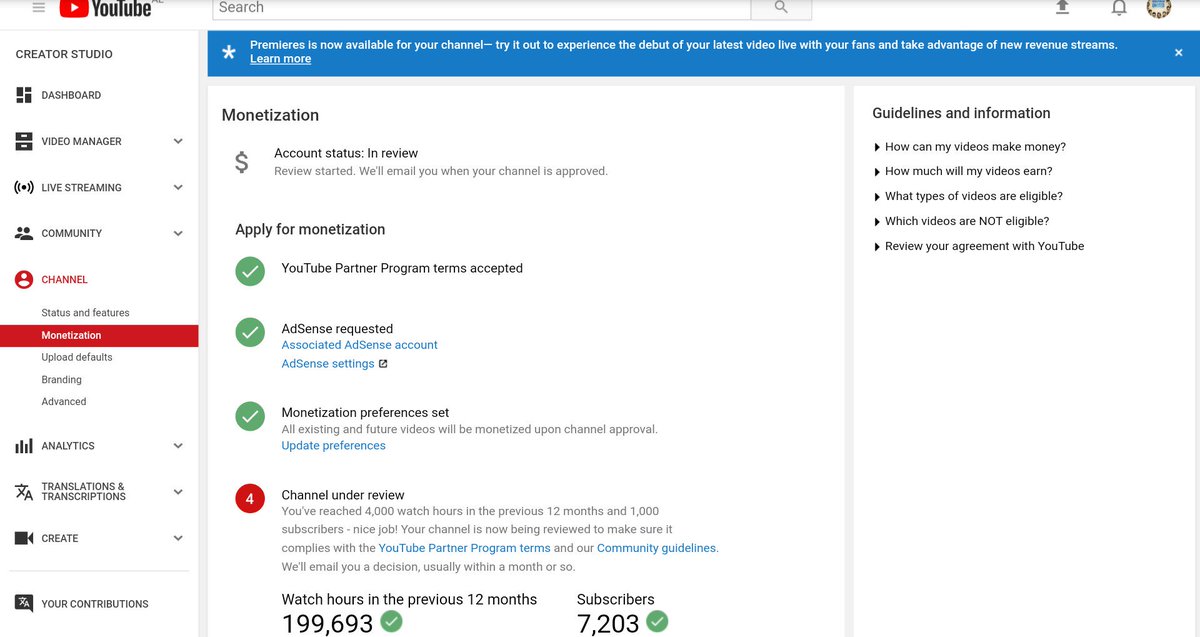Click the Analytics bar chart icon

(x=24, y=446)
